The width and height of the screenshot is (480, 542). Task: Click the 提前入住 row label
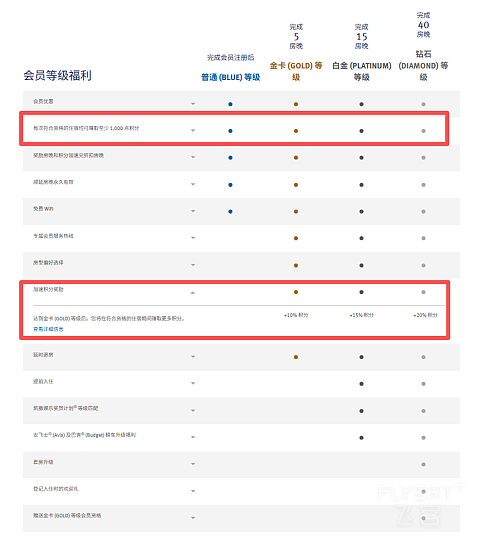click(43, 381)
